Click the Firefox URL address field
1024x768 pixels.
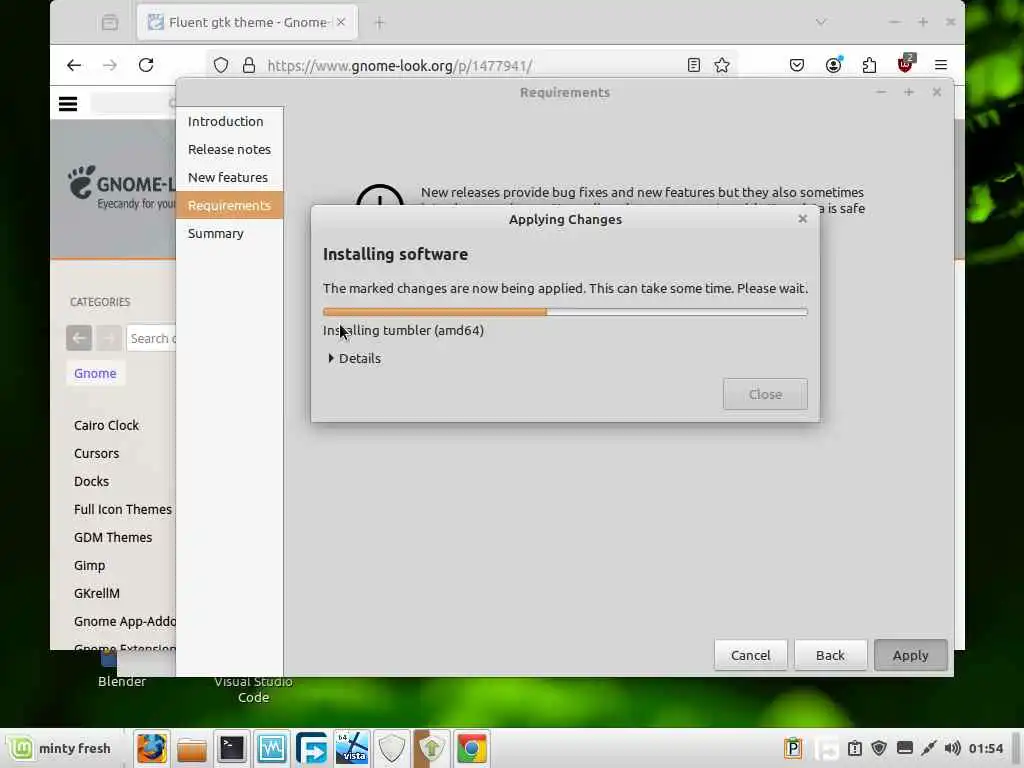470,65
